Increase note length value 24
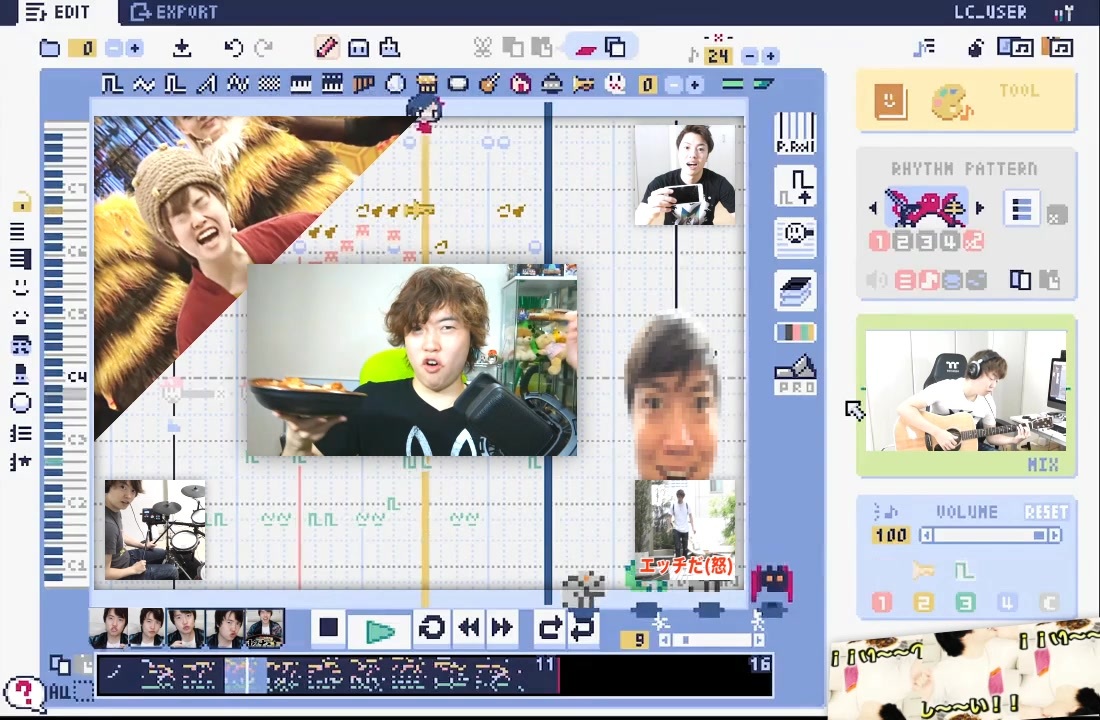The width and height of the screenshot is (1100, 720). 770,55
